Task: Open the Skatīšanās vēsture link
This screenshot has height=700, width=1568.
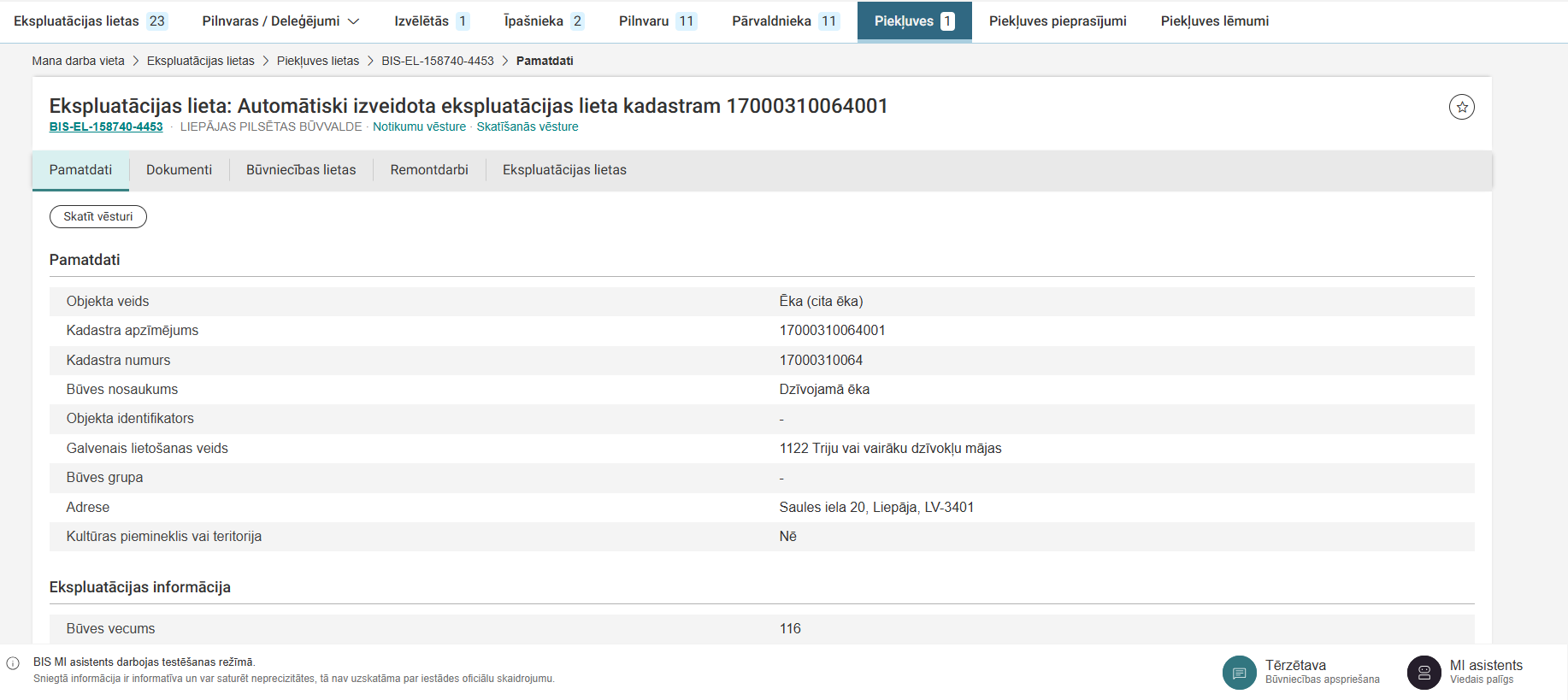Action: (x=527, y=127)
